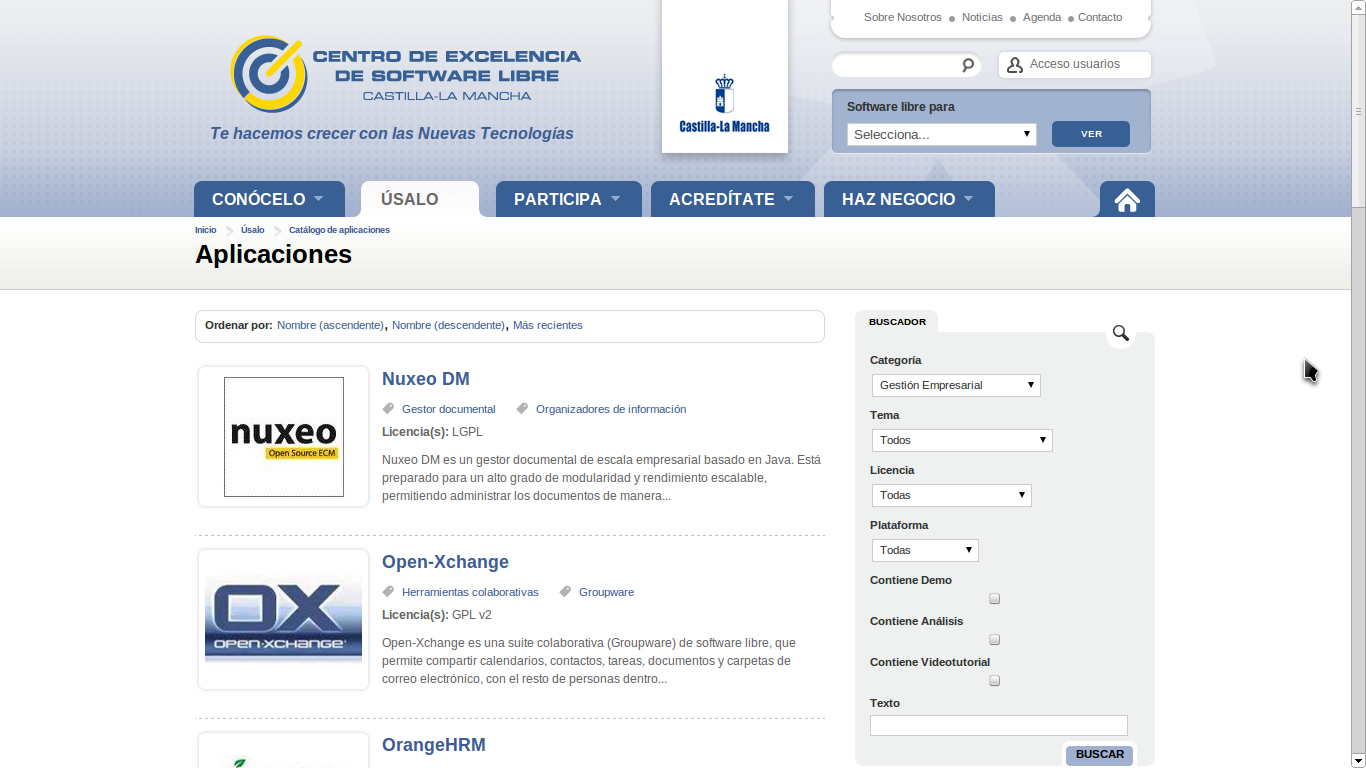1366x768 pixels.
Task: Open Sobre Nosotros link
Action: (903, 17)
